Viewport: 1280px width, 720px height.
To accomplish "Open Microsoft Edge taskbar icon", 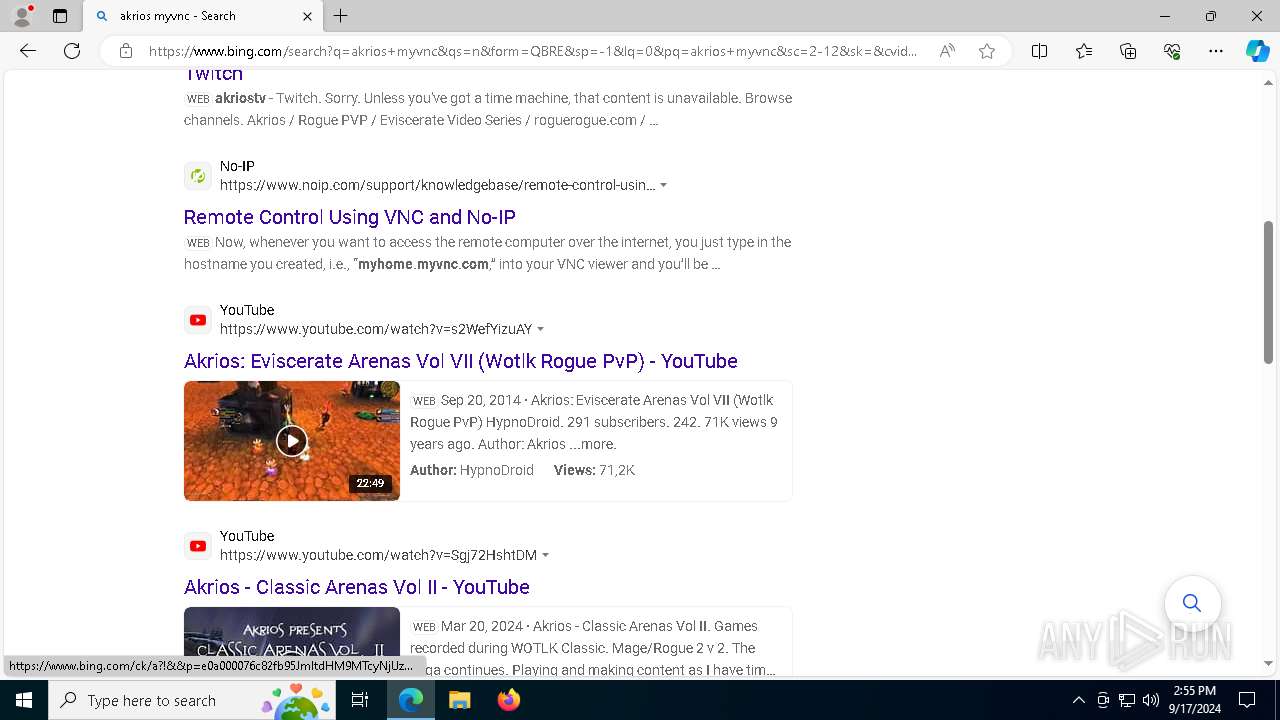I will [411, 700].
